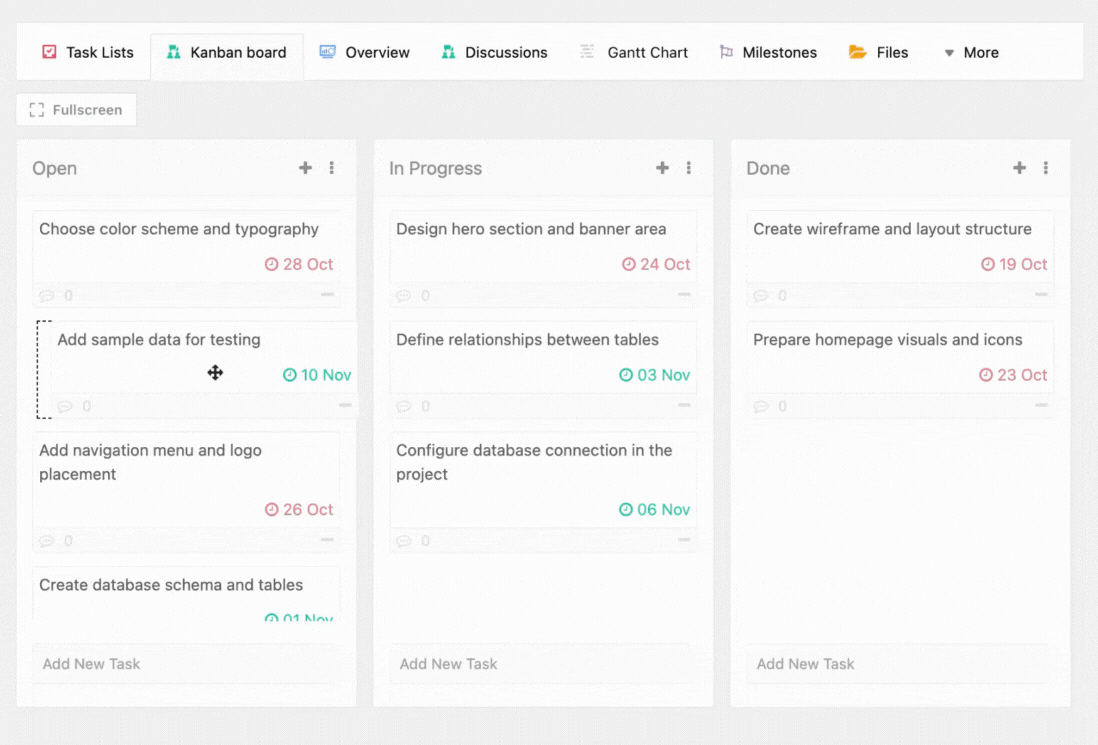1098x745 pixels.
Task: Open the three-dot menu on the Open column
Action: click(332, 168)
